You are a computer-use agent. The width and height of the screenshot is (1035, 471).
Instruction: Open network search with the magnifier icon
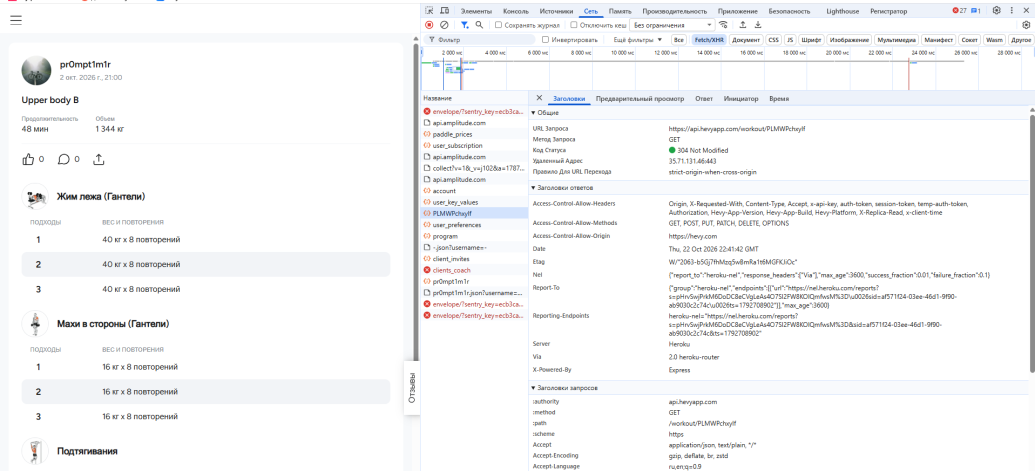tap(479, 25)
